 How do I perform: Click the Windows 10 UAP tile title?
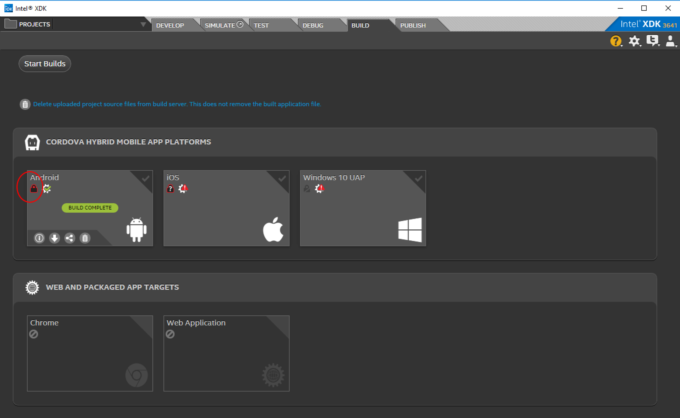click(x=334, y=178)
